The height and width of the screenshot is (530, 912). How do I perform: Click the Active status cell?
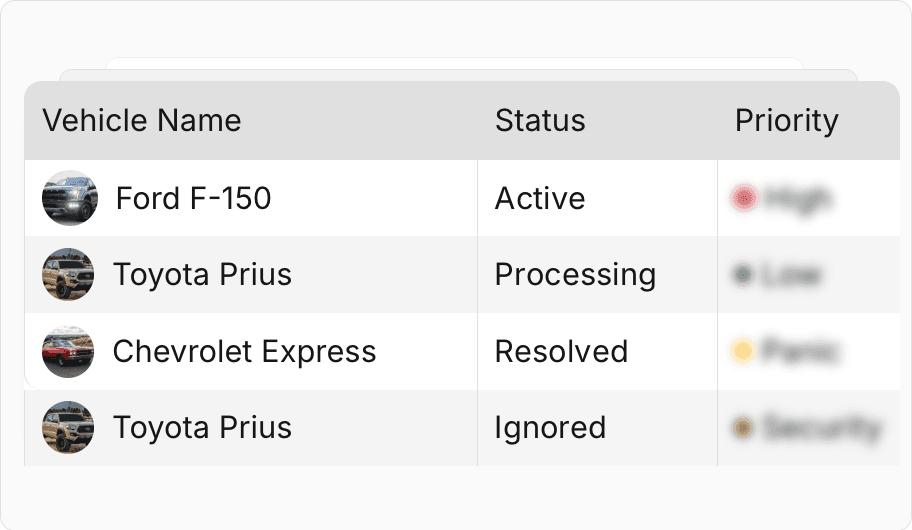[540, 198]
